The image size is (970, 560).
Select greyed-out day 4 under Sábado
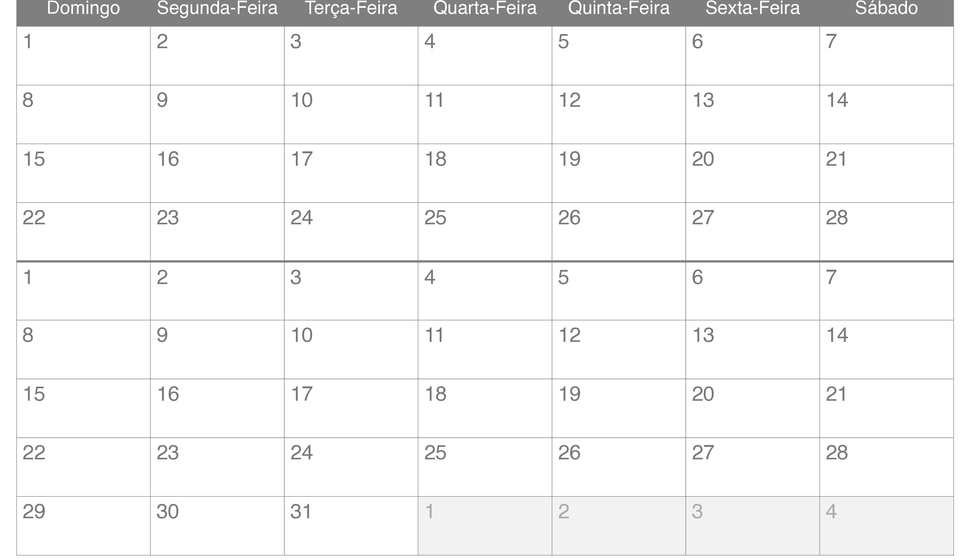(886, 526)
